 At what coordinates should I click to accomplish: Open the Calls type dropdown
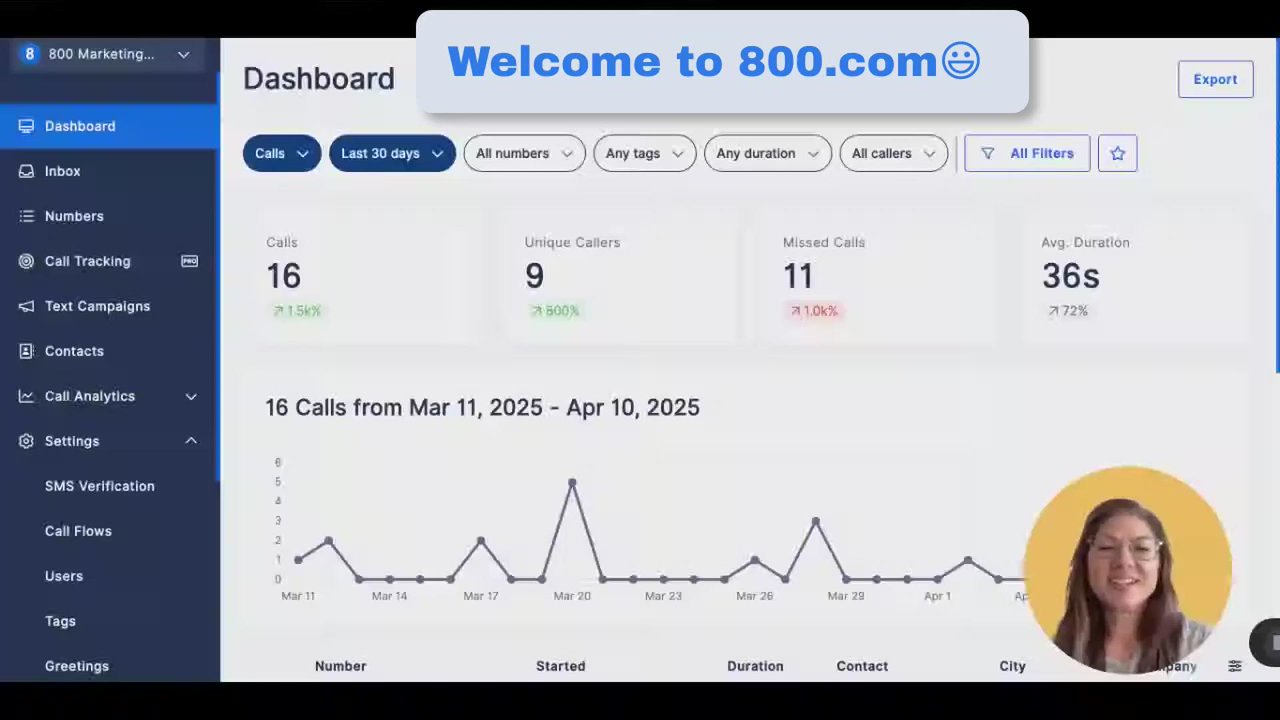(282, 153)
